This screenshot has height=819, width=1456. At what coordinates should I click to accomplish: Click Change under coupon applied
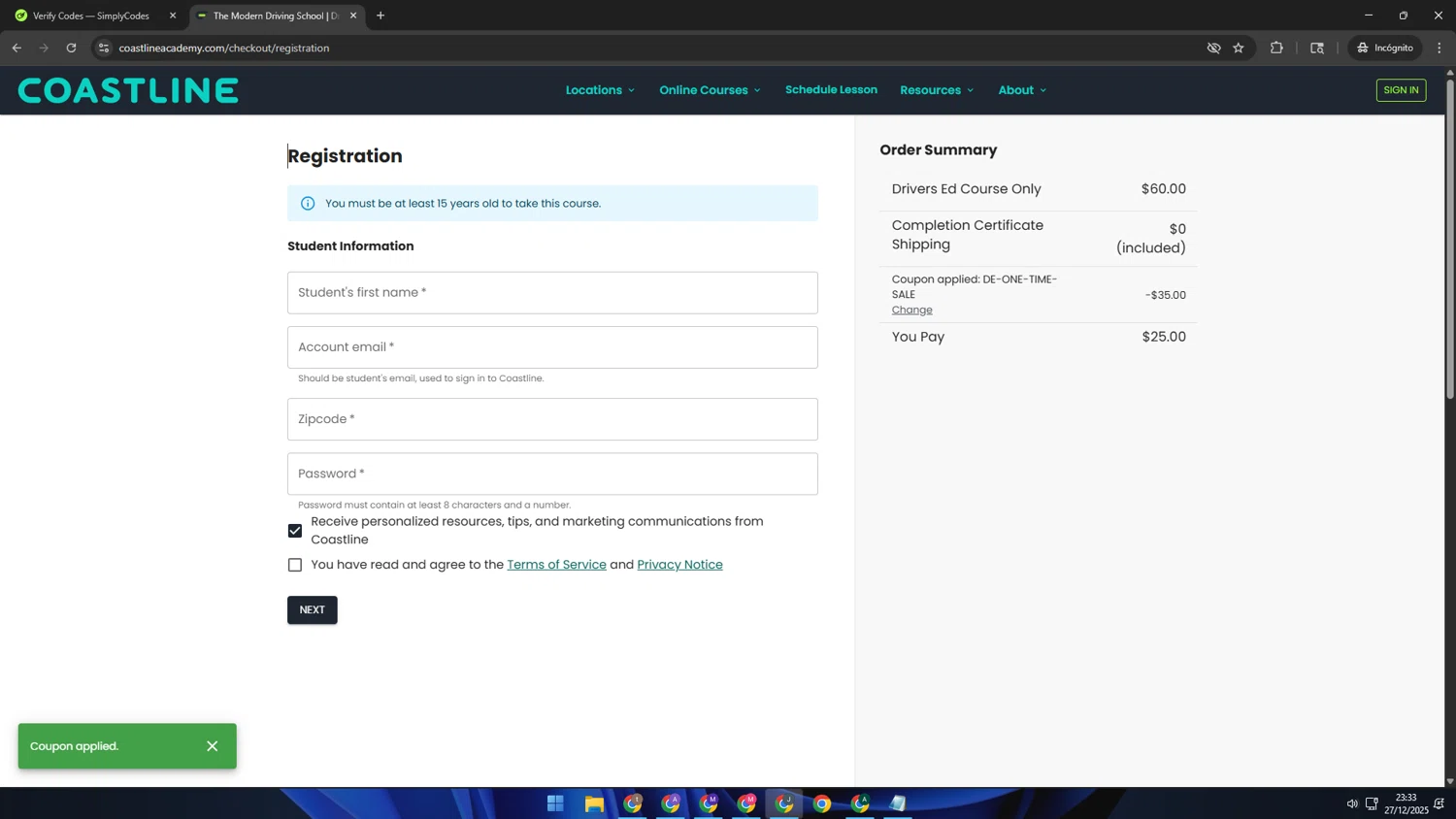(x=911, y=311)
